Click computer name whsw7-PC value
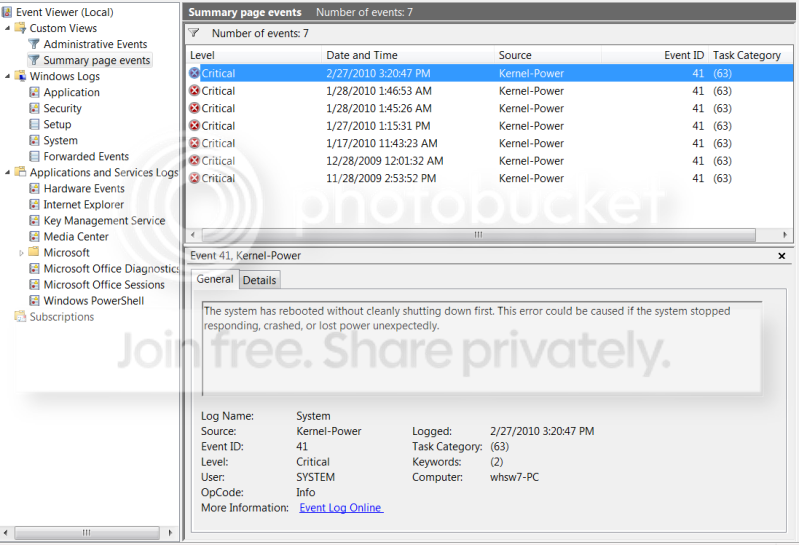Image resolution: width=799 pixels, height=545 pixels. (x=514, y=477)
